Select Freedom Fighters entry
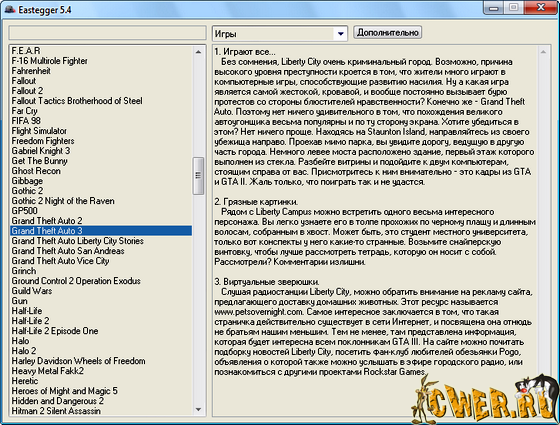 tap(101, 141)
